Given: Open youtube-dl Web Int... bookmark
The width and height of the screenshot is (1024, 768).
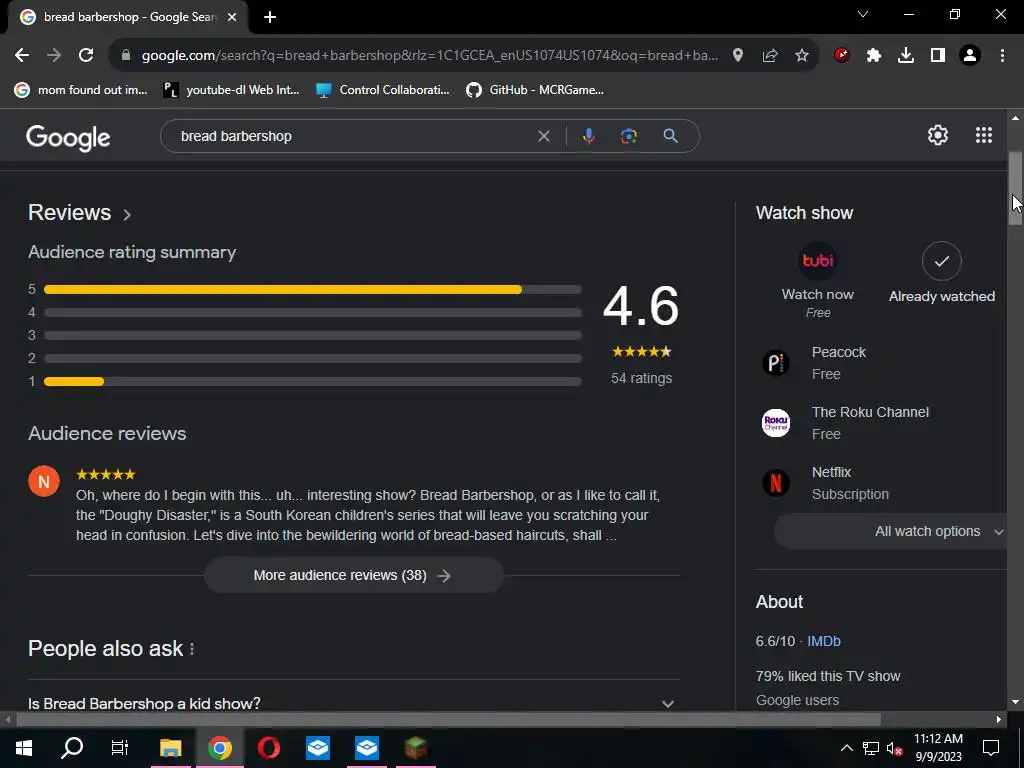Looking at the screenshot, I should click(x=231, y=90).
